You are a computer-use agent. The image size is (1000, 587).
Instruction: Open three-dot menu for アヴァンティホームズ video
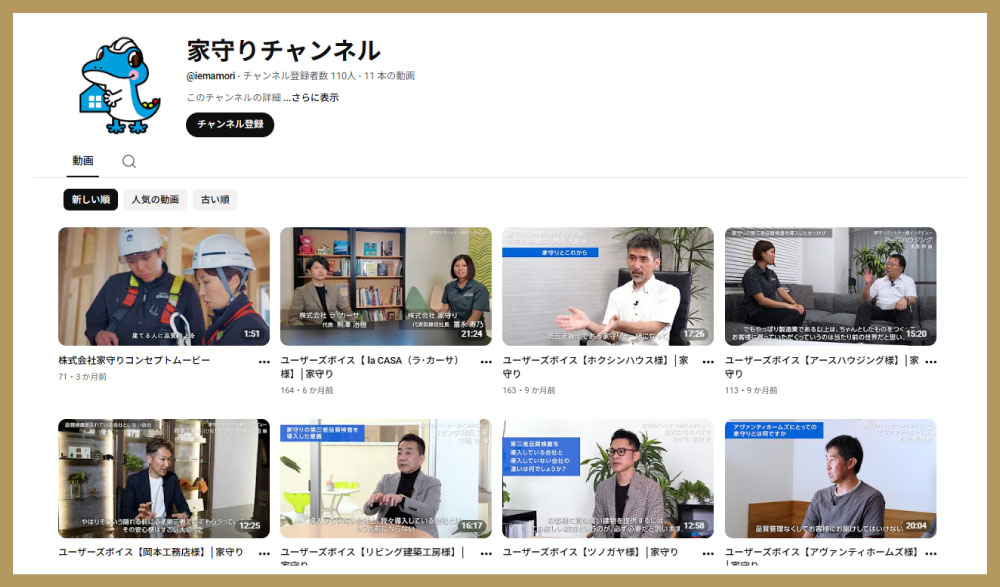tap(930, 553)
